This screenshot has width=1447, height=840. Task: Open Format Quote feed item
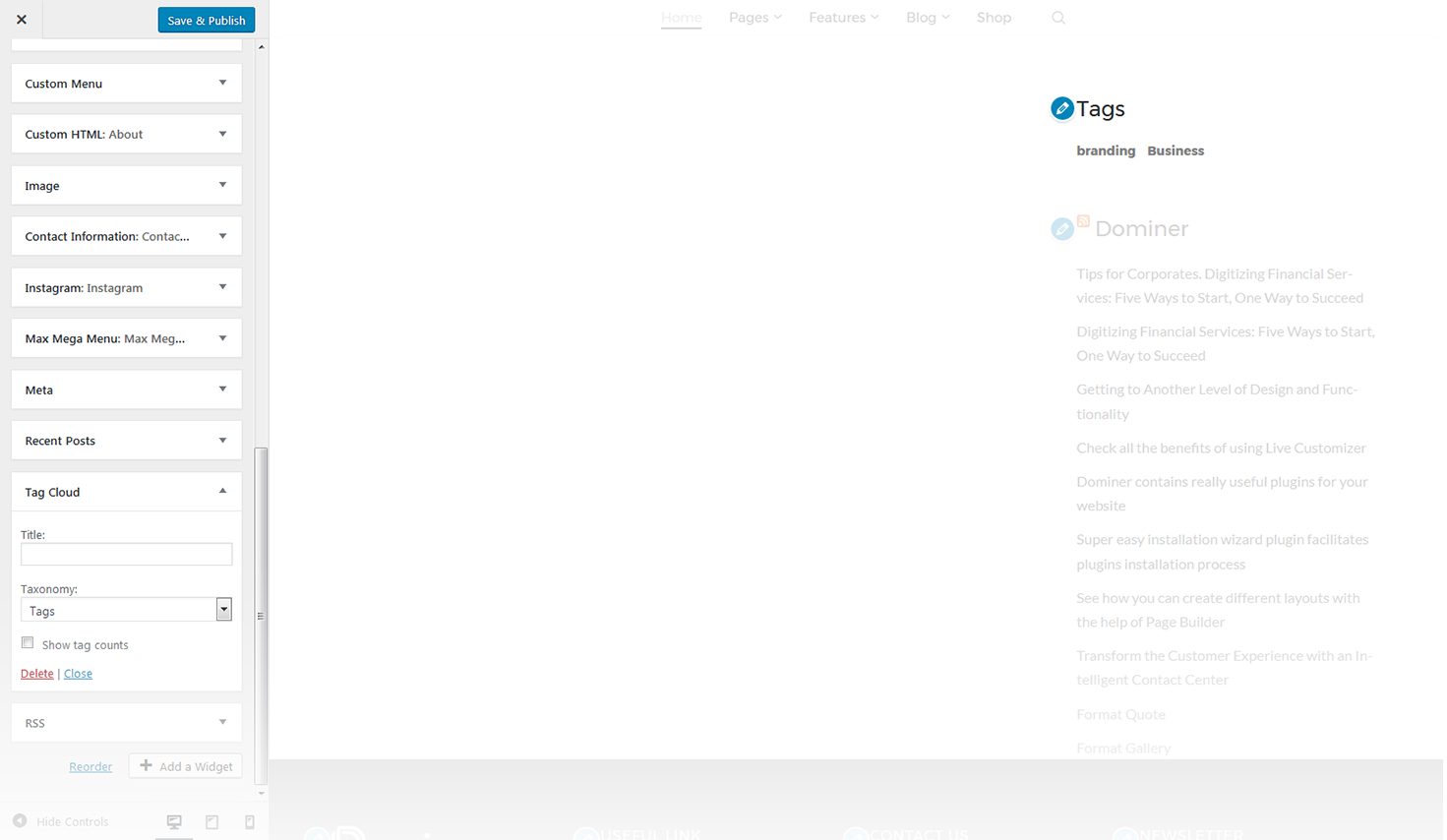pyautogui.click(x=1120, y=714)
